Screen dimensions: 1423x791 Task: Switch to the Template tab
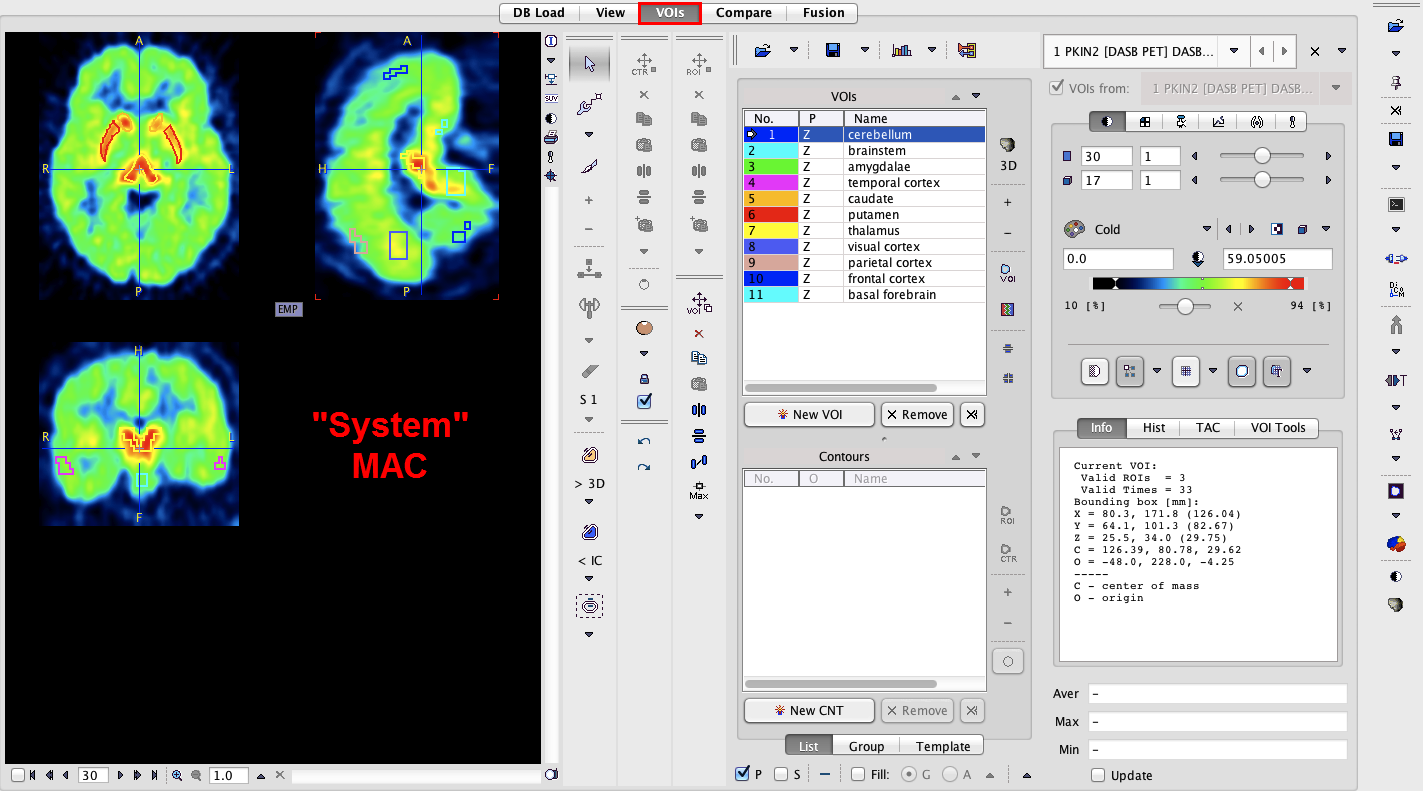click(x=943, y=746)
